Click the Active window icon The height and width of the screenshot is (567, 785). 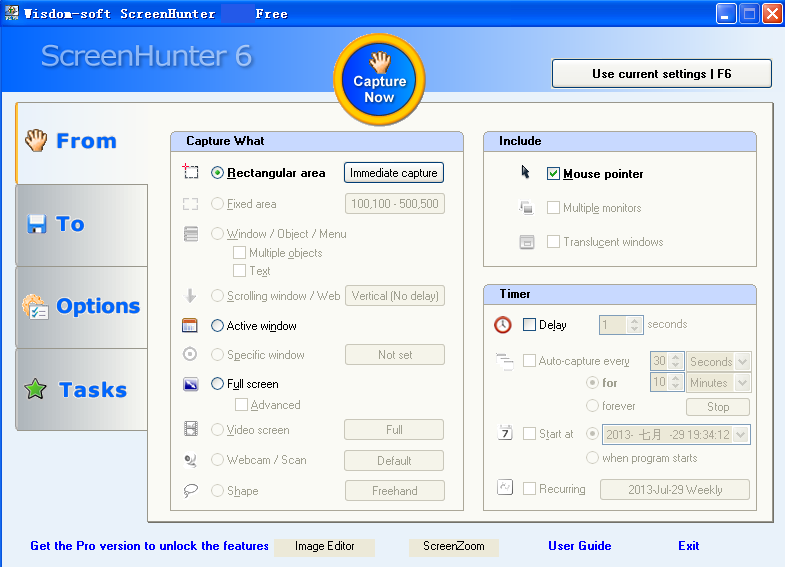(x=191, y=326)
